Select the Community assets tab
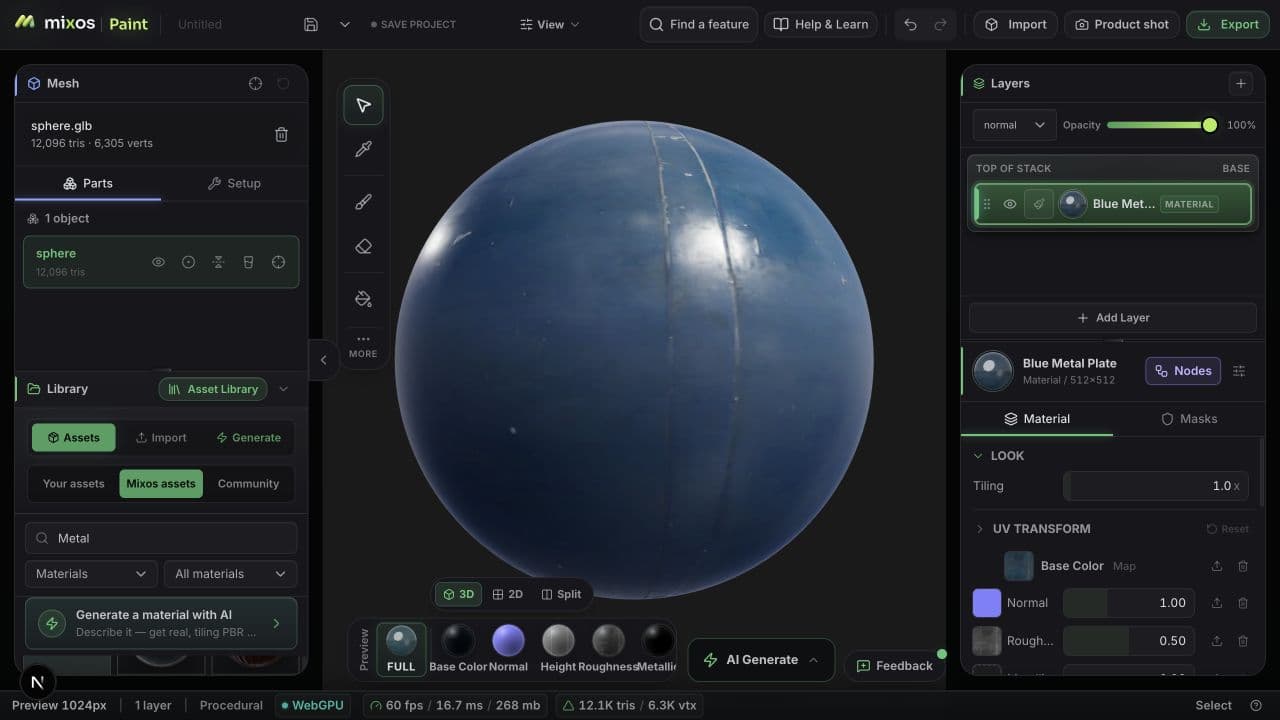This screenshot has height=720, width=1280. tap(248, 484)
